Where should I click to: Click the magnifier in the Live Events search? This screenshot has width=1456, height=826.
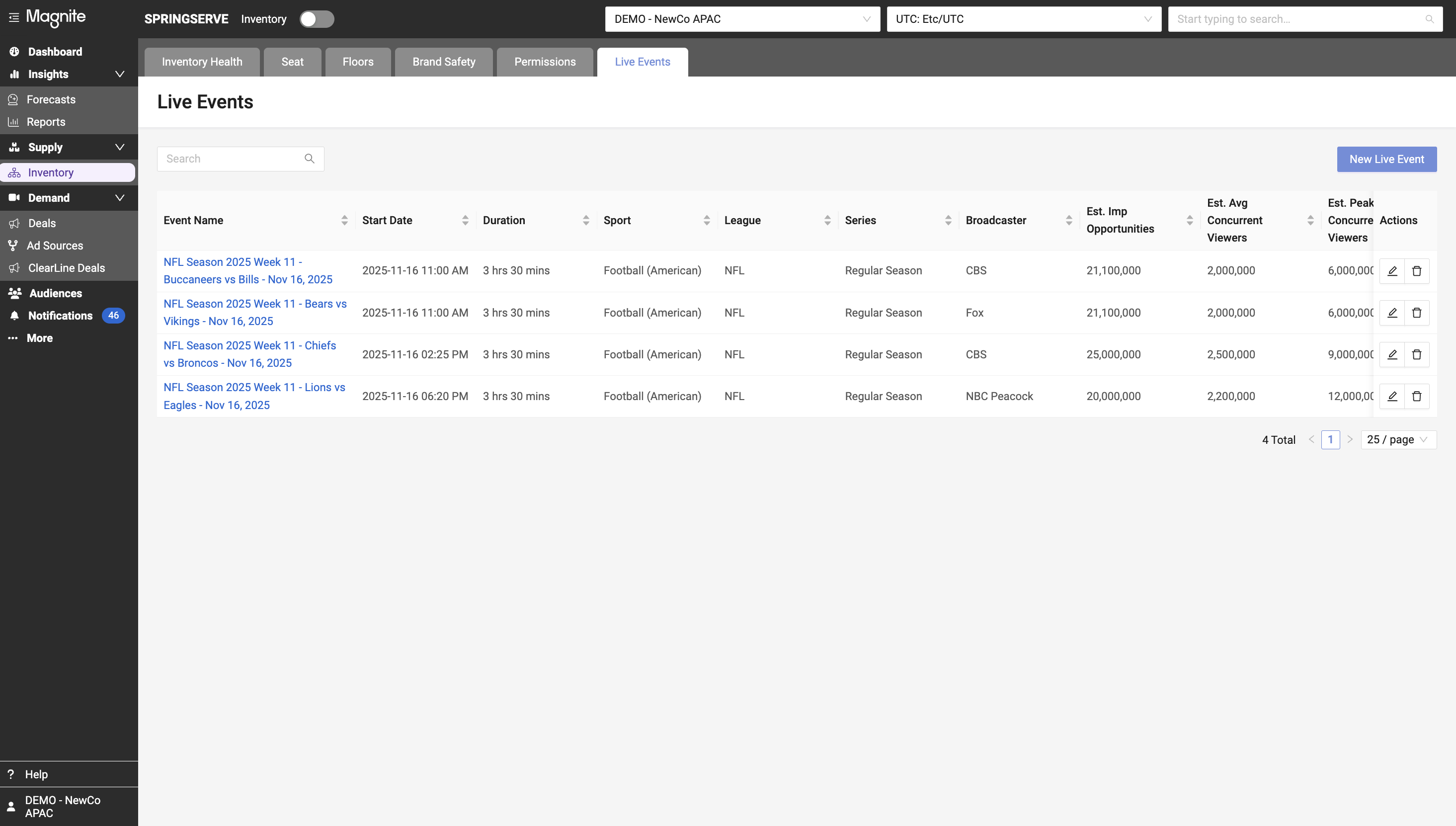(309, 159)
